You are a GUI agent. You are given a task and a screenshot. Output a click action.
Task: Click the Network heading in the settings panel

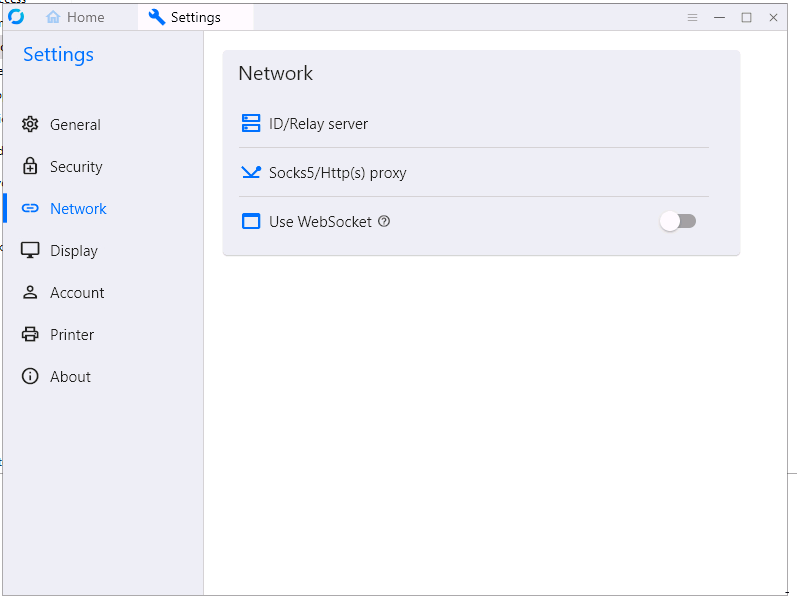[276, 74]
